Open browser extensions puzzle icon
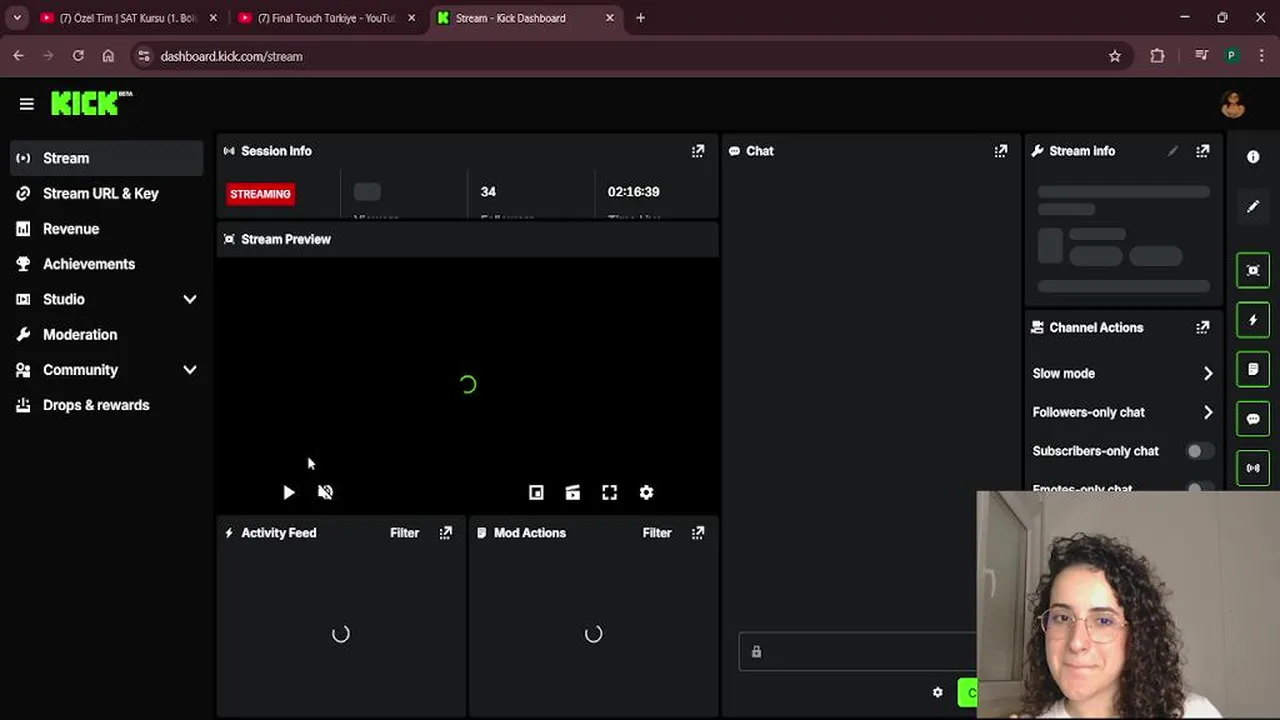This screenshot has width=1280, height=720. point(1157,56)
